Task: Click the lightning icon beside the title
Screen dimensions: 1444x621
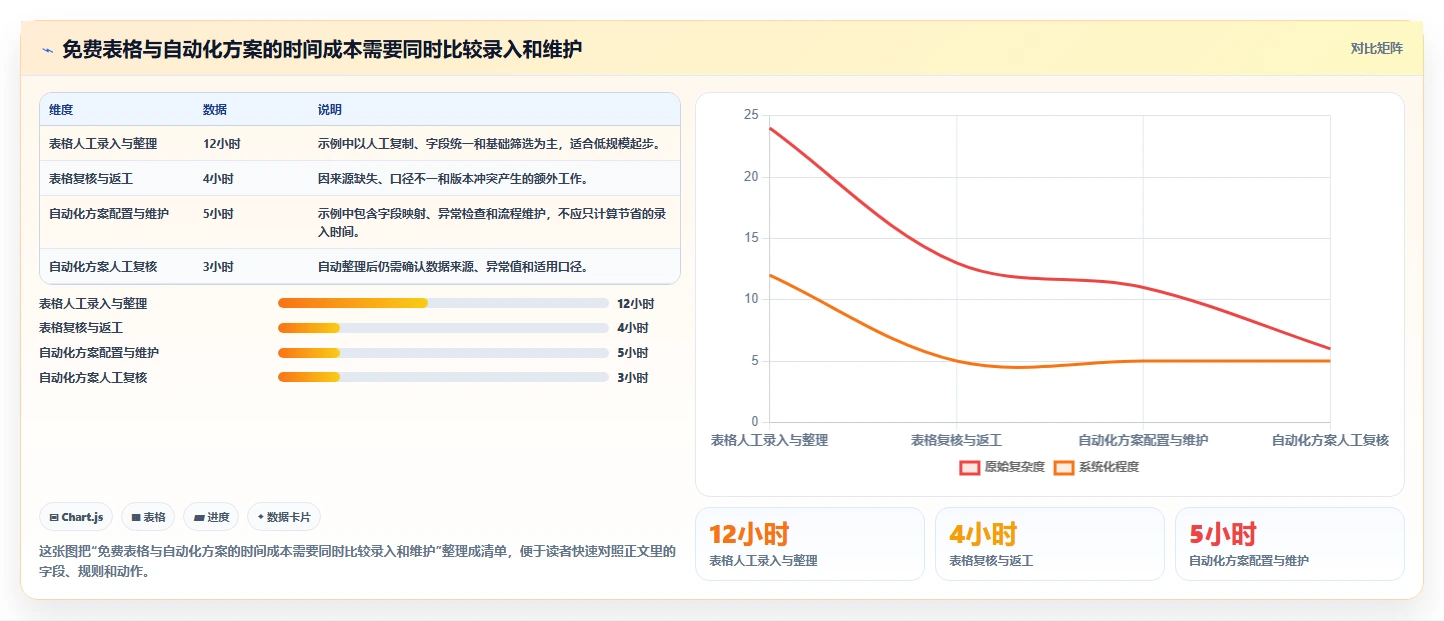Action: click(47, 49)
